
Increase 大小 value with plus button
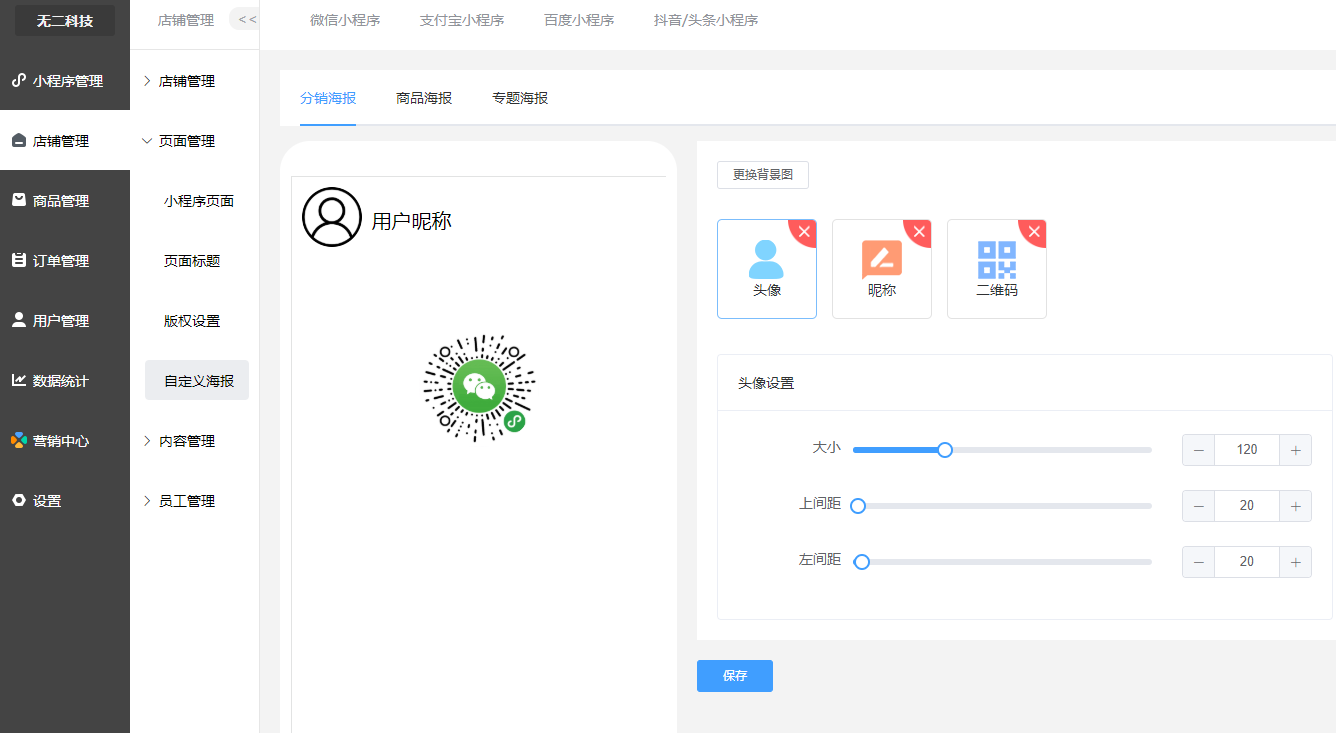coord(1295,450)
